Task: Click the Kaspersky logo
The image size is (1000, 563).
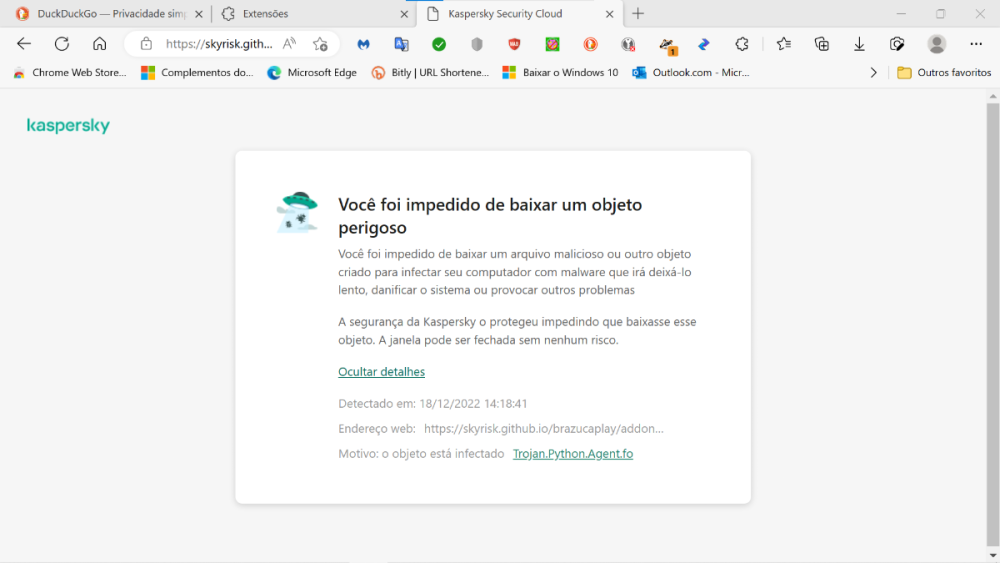Action: (x=68, y=126)
